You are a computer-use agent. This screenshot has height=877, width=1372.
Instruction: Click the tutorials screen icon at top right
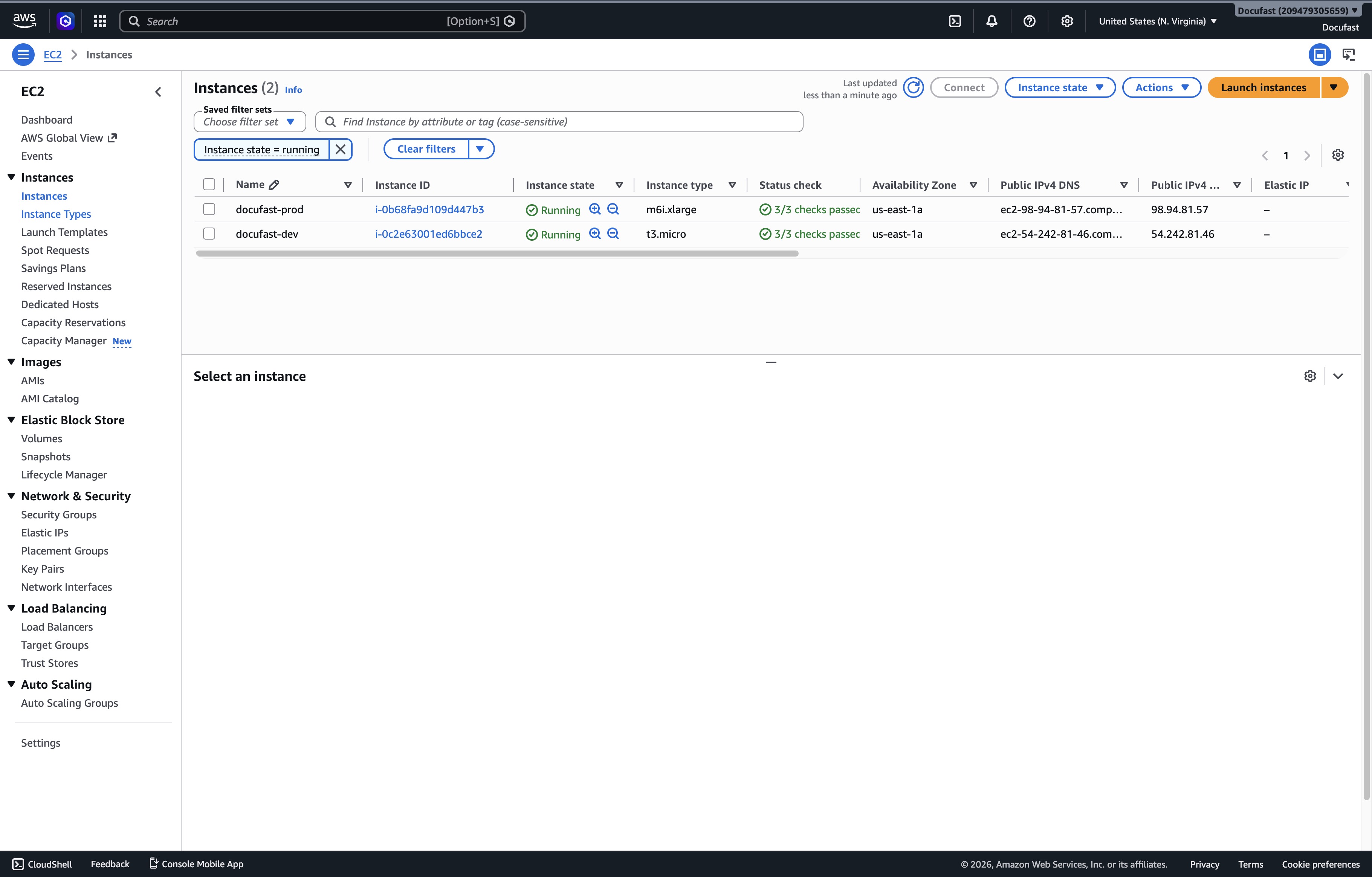click(1349, 55)
